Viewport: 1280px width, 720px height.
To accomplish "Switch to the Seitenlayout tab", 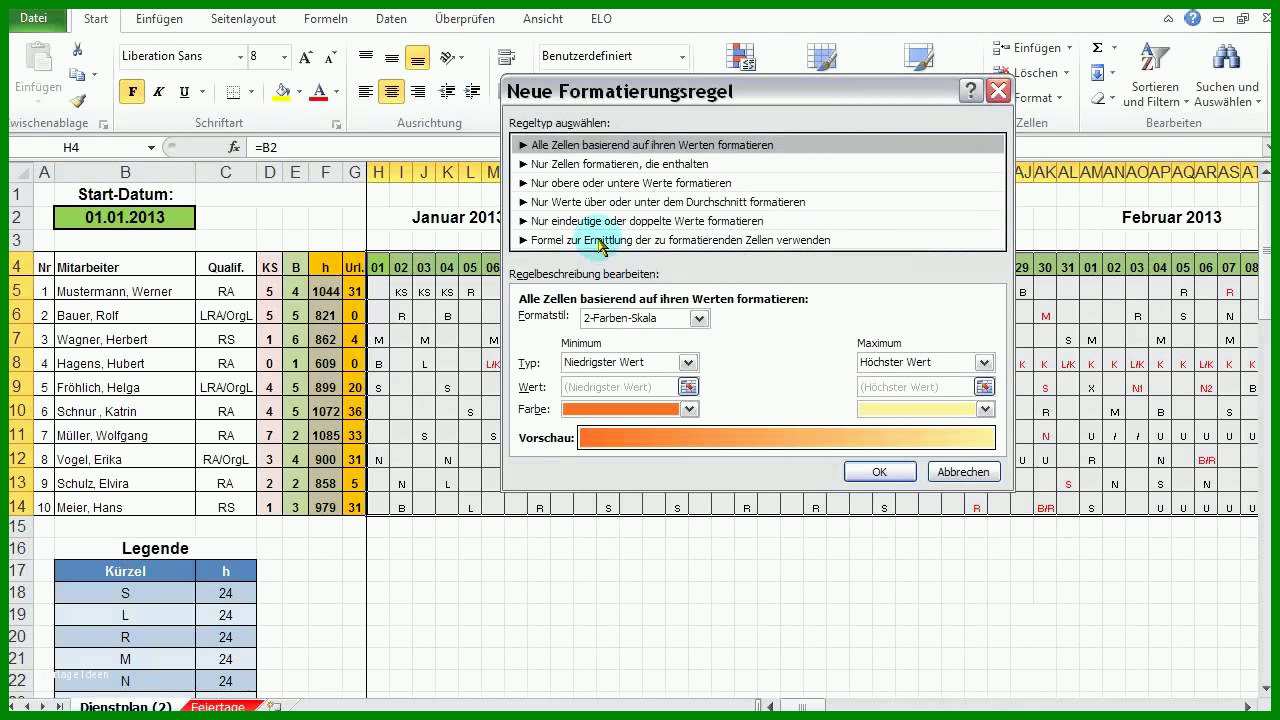I will [244, 18].
